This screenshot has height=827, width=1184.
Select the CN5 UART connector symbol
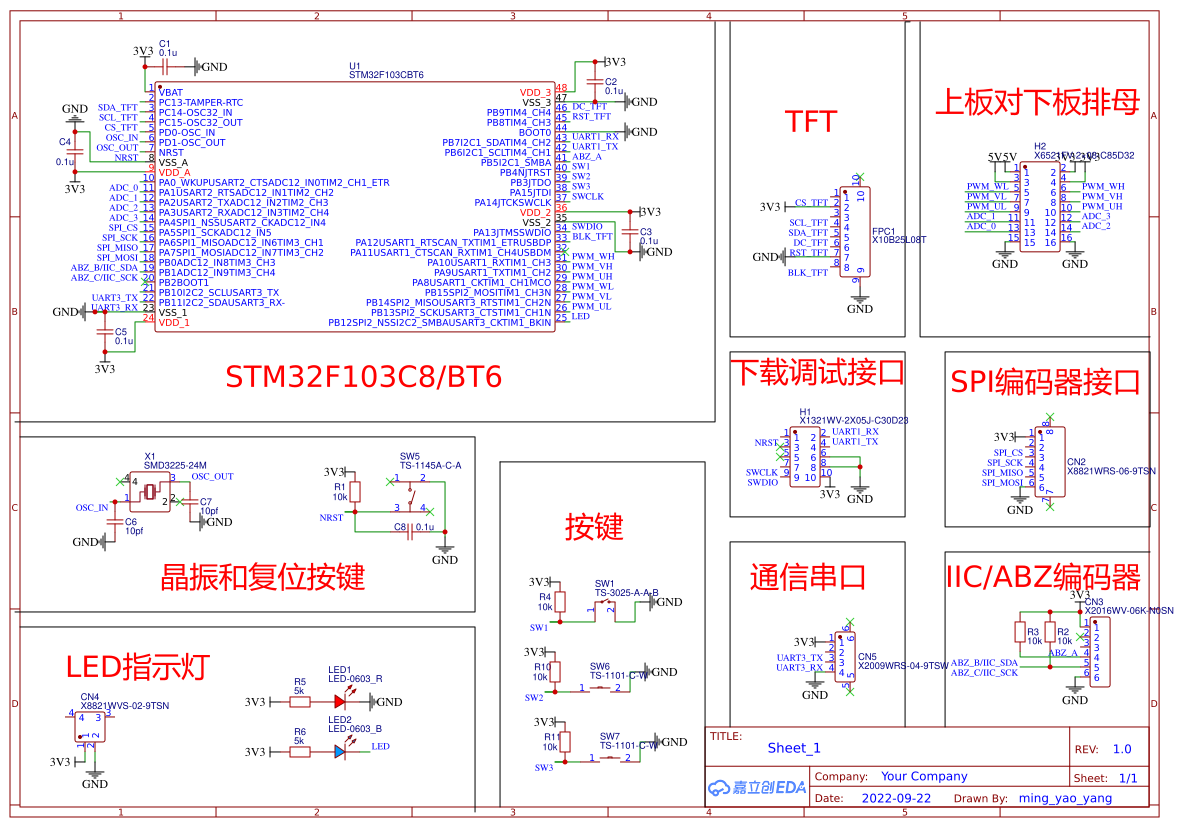point(846,657)
